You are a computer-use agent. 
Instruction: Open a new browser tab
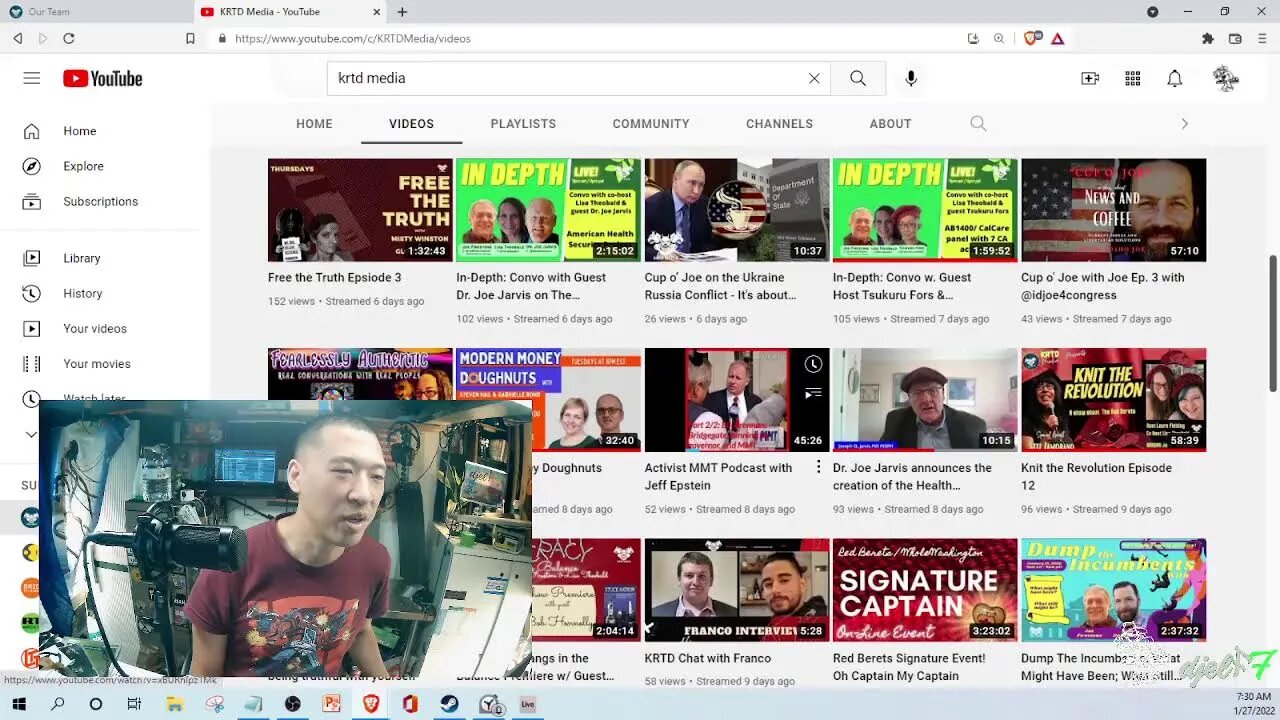tap(402, 12)
